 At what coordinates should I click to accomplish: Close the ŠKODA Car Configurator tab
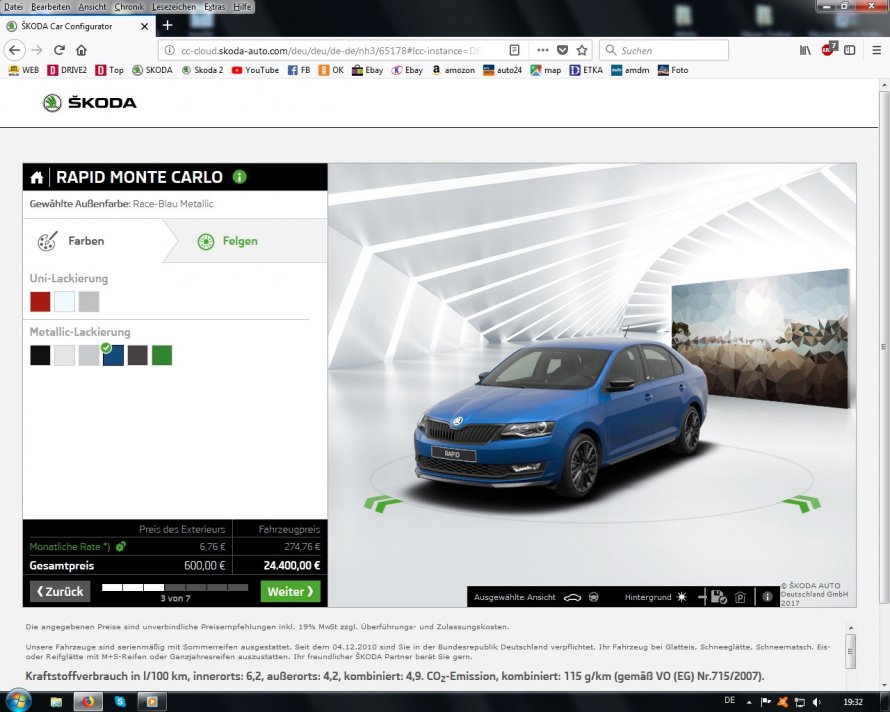pyautogui.click(x=144, y=26)
